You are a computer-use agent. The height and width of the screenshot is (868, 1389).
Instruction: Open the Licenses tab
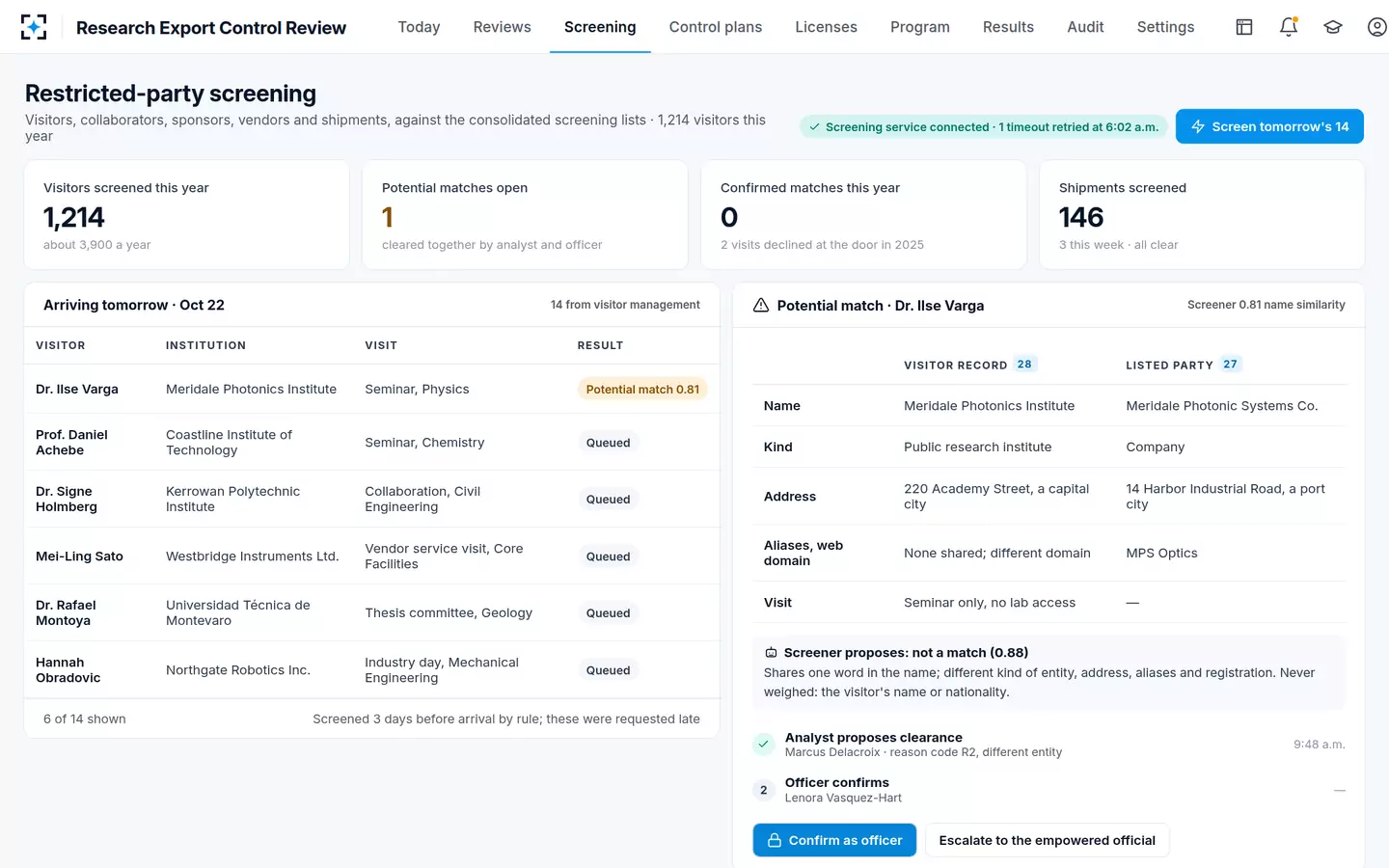pyautogui.click(x=826, y=27)
